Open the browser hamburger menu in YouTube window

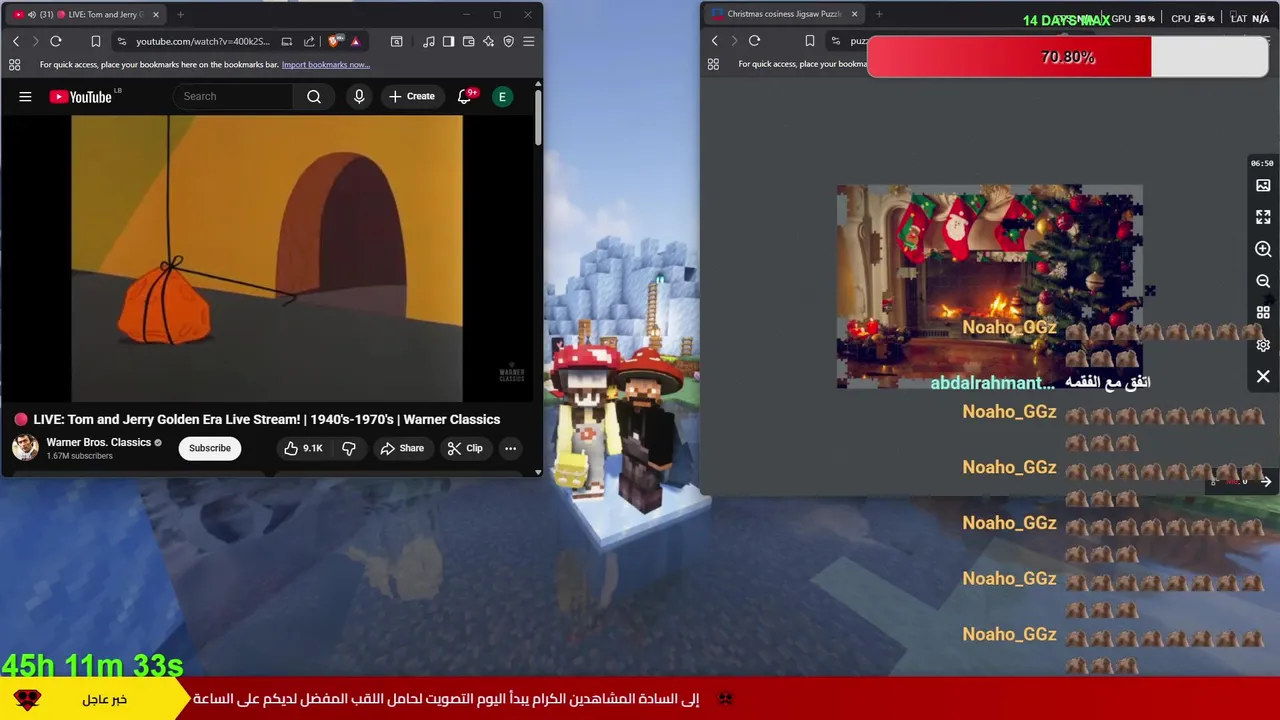click(x=528, y=41)
